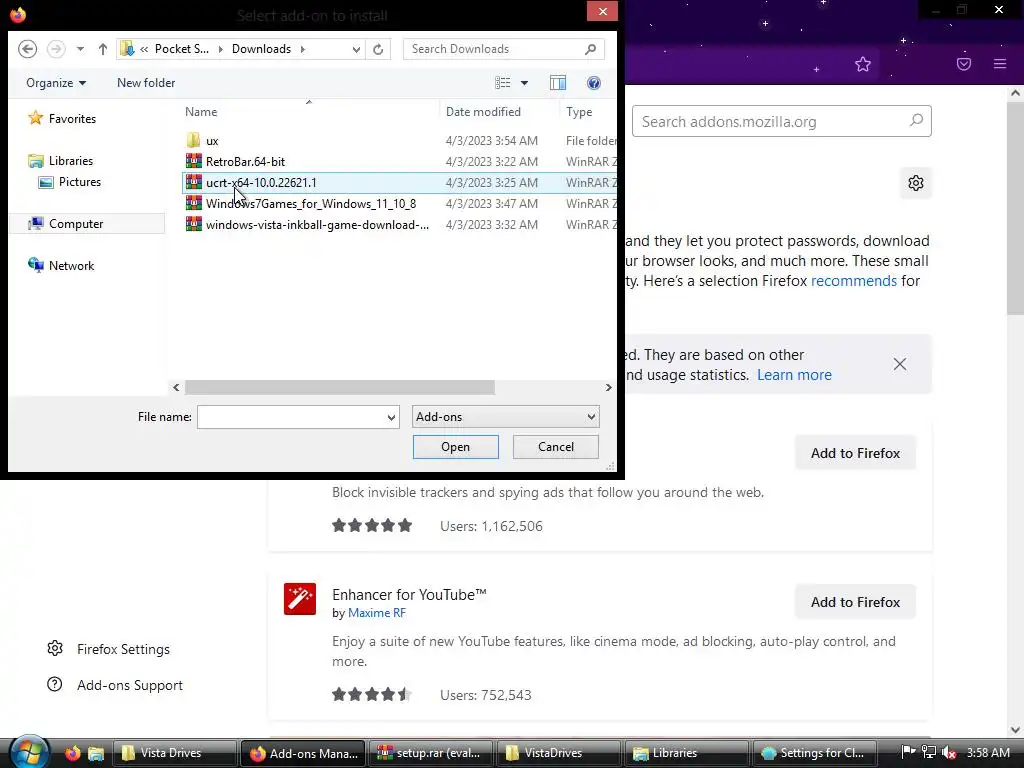Expand the File name dropdown arrow
The height and width of the screenshot is (768, 1024).
point(391,417)
